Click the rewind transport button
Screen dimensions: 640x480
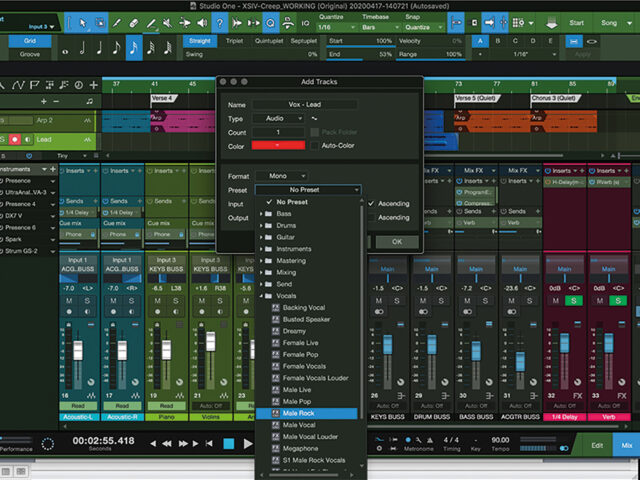(x=169, y=443)
